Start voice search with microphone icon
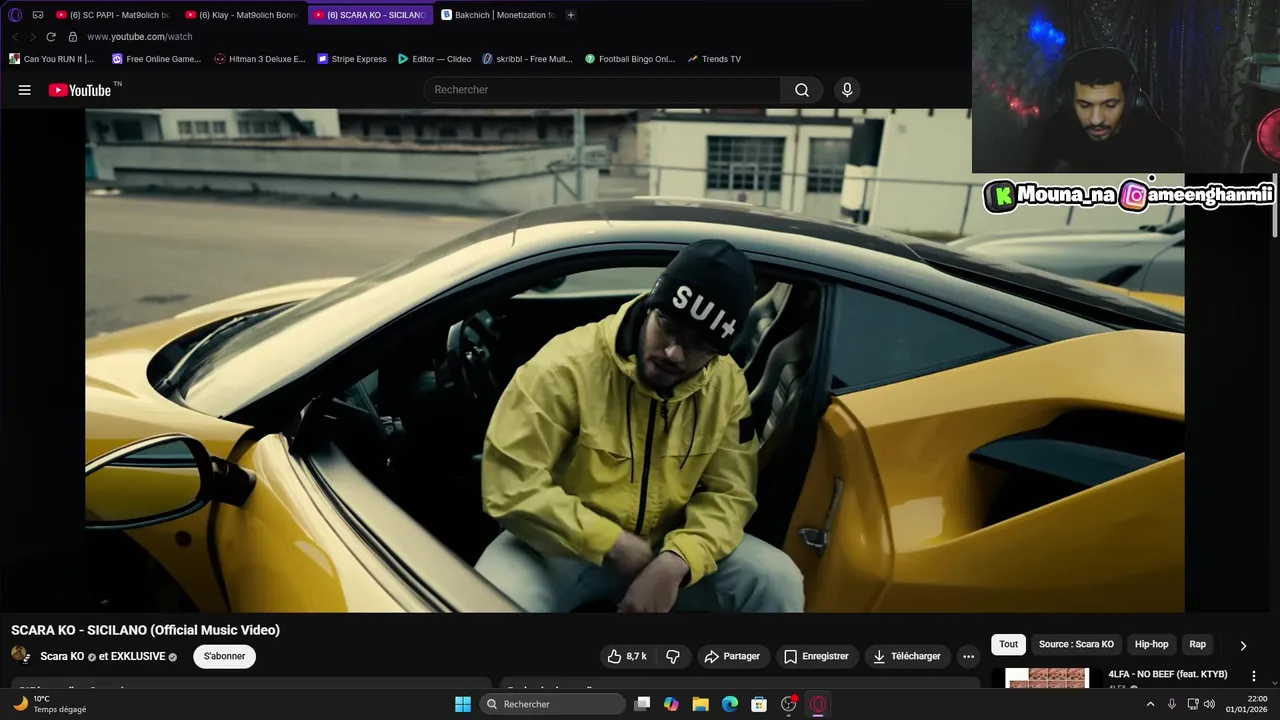The width and height of the screenshot is (1280, 720). [847, 90]
